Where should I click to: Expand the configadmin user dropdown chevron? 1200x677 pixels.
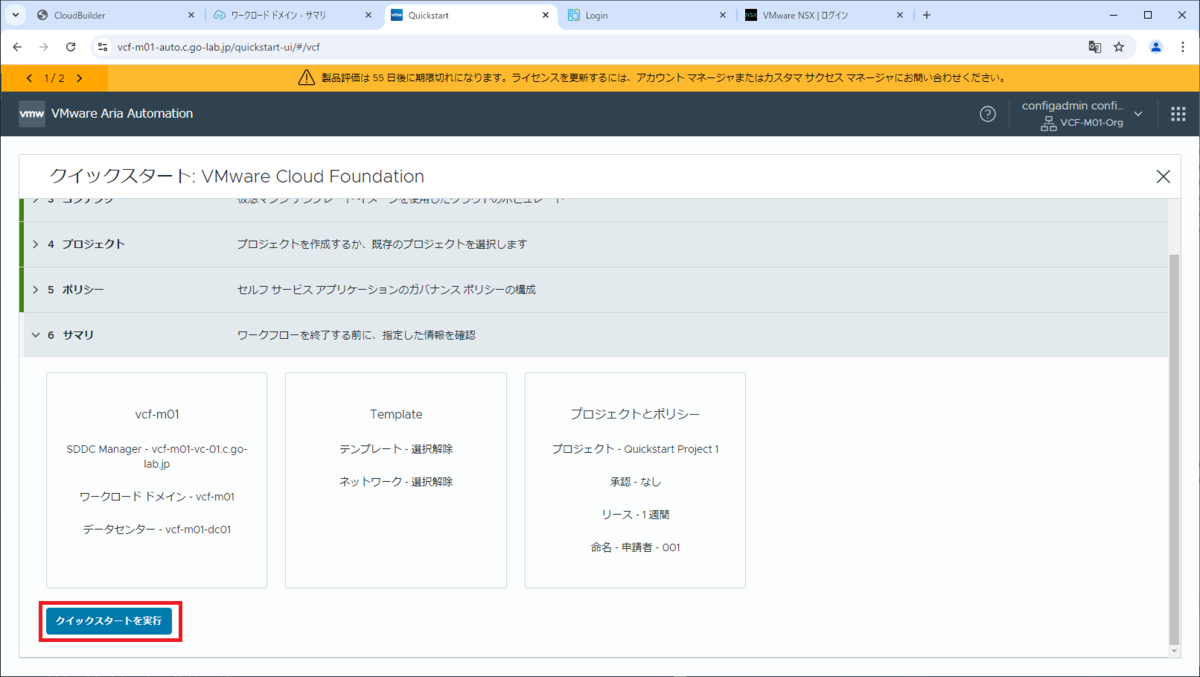coord(1138,114)
